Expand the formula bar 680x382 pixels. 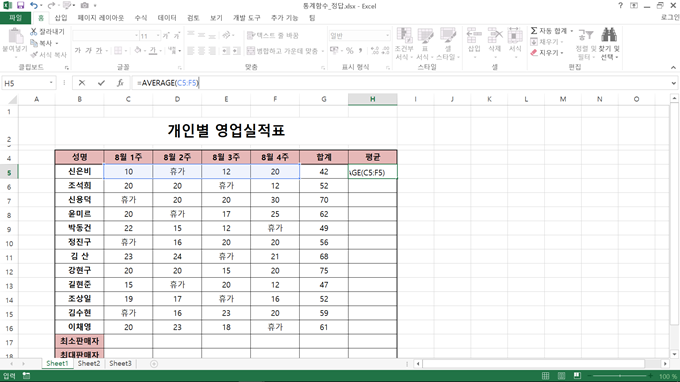(x=673, y=83)
